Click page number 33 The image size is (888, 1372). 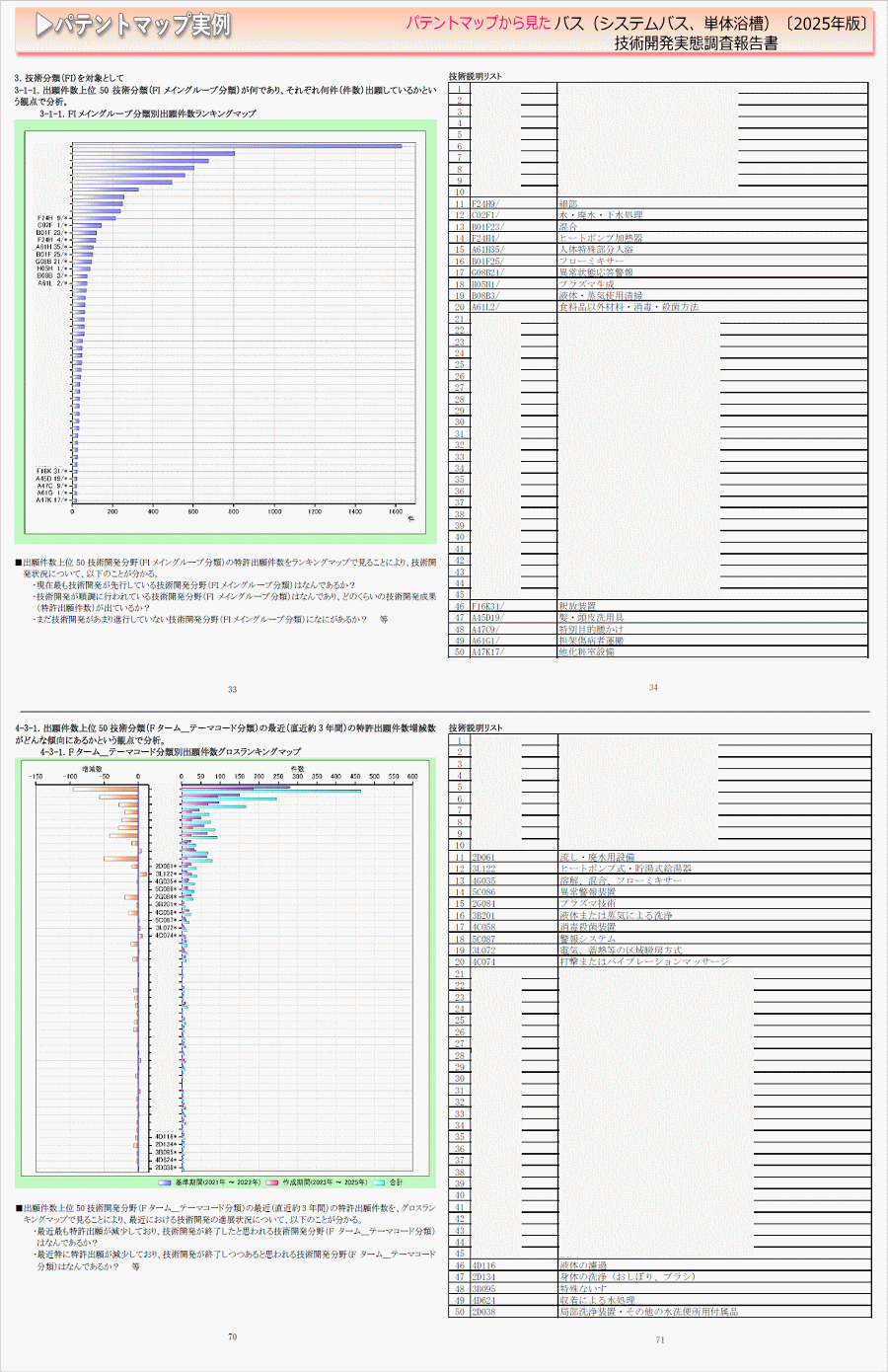232,689
